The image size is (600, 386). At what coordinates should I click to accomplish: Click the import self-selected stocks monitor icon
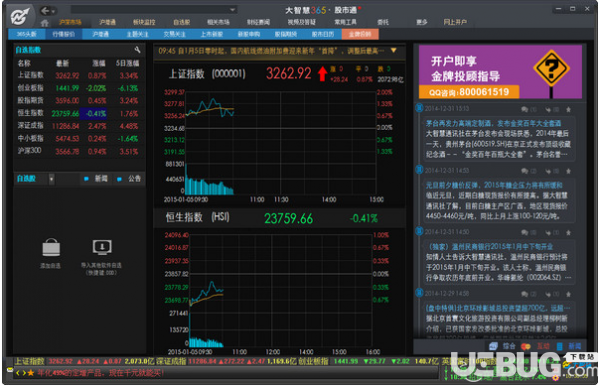click(102, 247)
